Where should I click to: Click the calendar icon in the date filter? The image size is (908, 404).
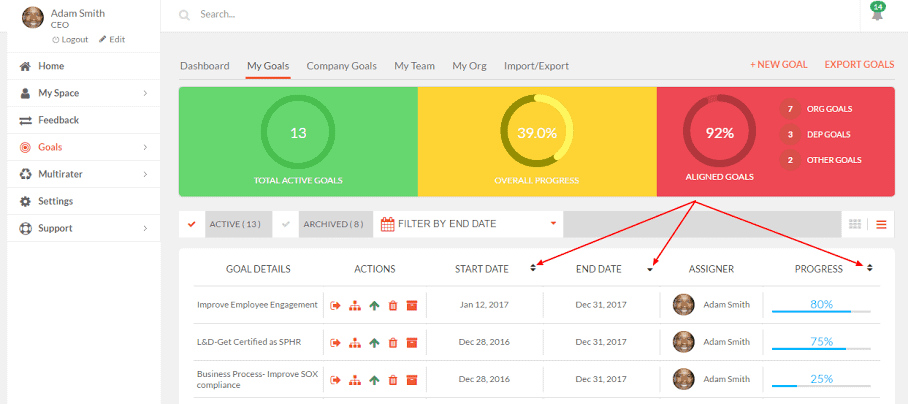(x=387, y=224)
